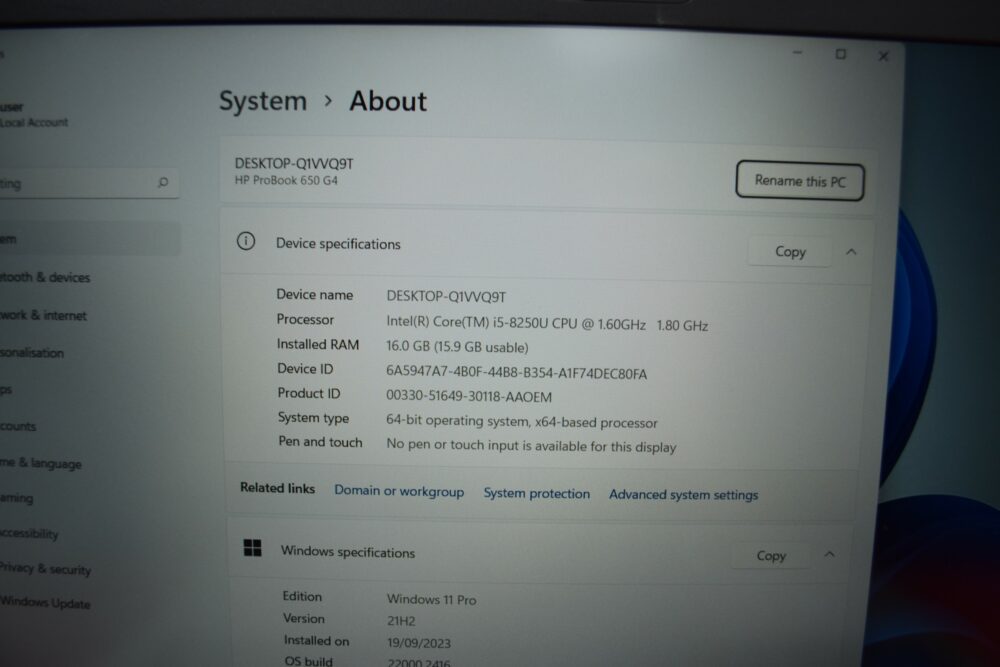Open Windows Update settings
The width and height of the screenshot is (1000, 667).
(45, 603)
